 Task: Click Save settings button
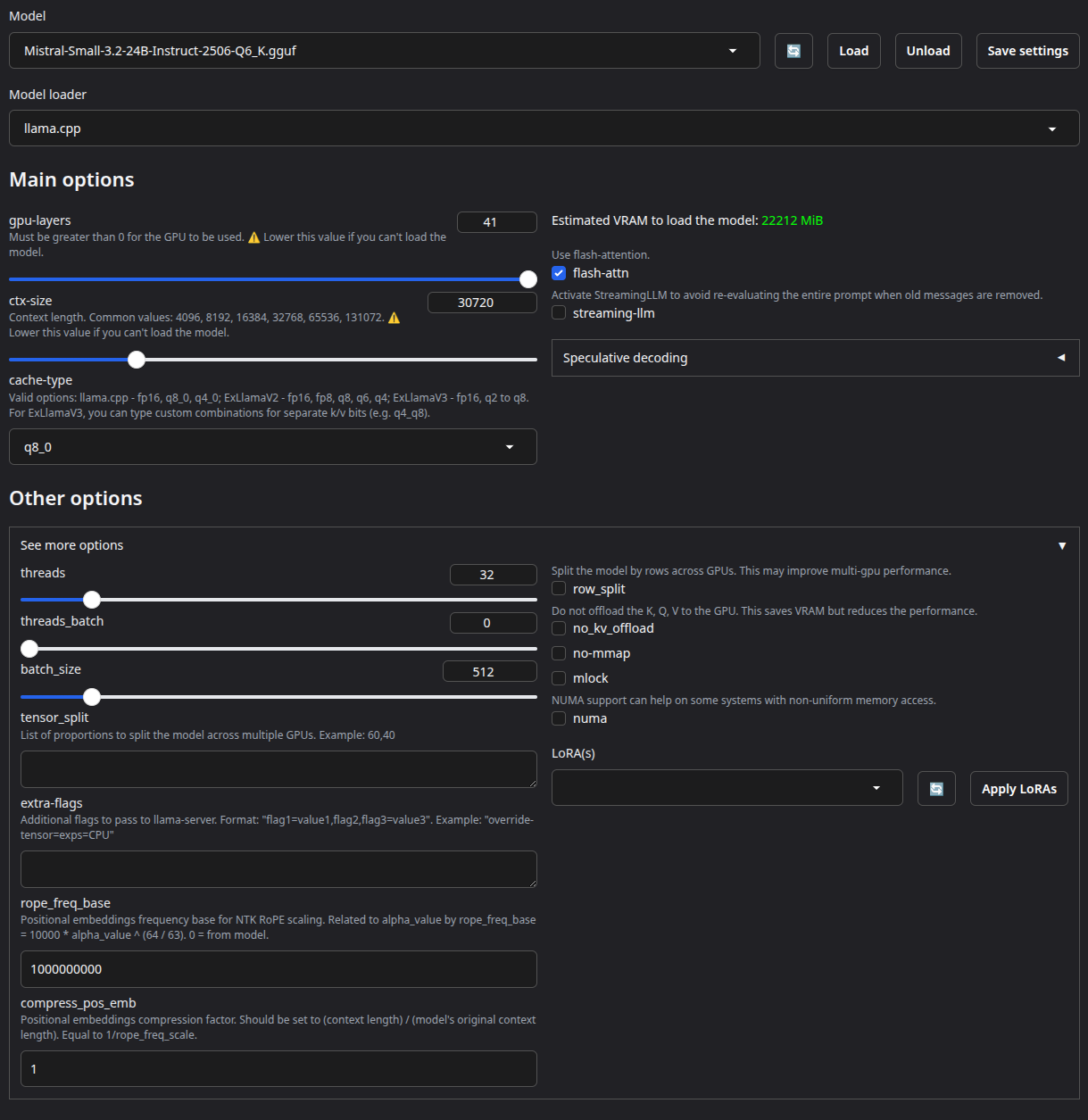point(1028,51)
